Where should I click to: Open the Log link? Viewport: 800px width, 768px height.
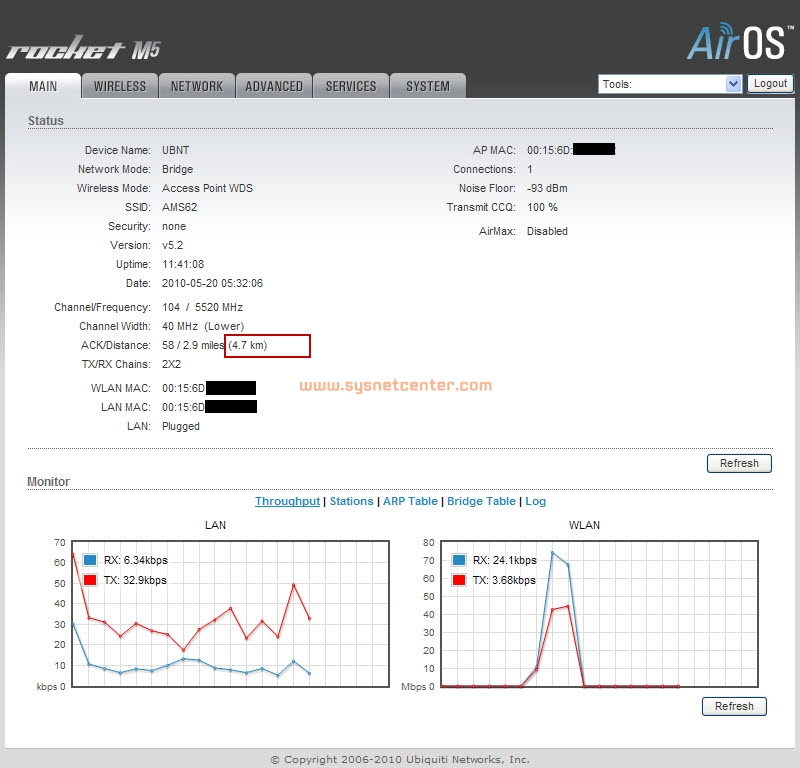pos(536,501)
